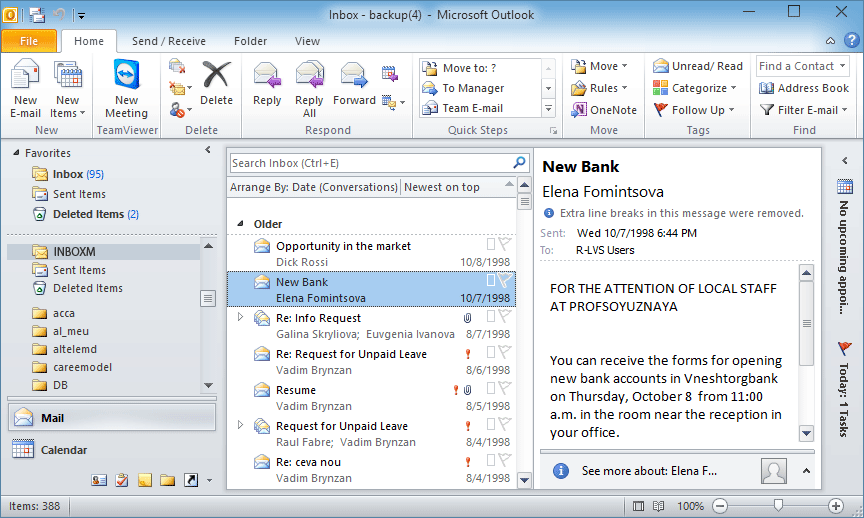Start a New TeamViewer Meeting
Screen dimensions: 864x518
(126, 89)
